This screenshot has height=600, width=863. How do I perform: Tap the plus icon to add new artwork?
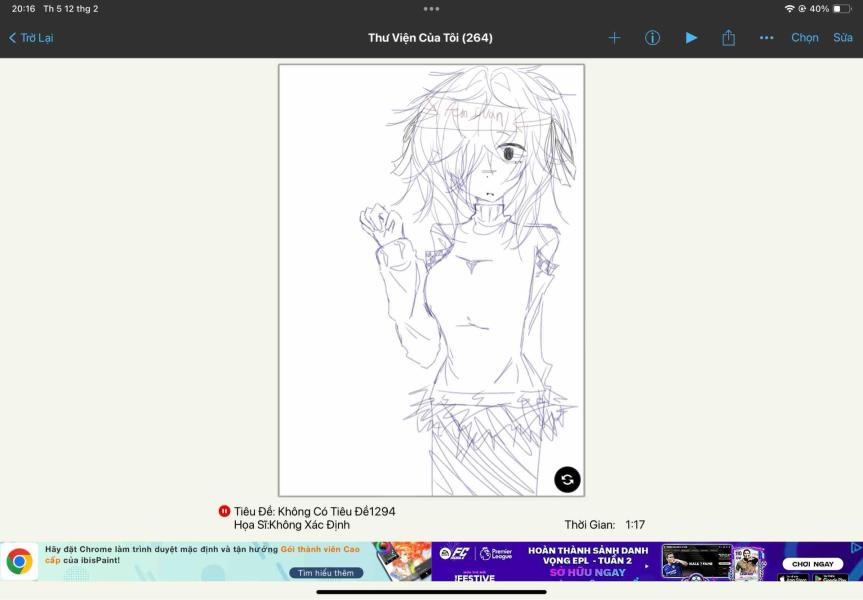[x=614, y=37]
